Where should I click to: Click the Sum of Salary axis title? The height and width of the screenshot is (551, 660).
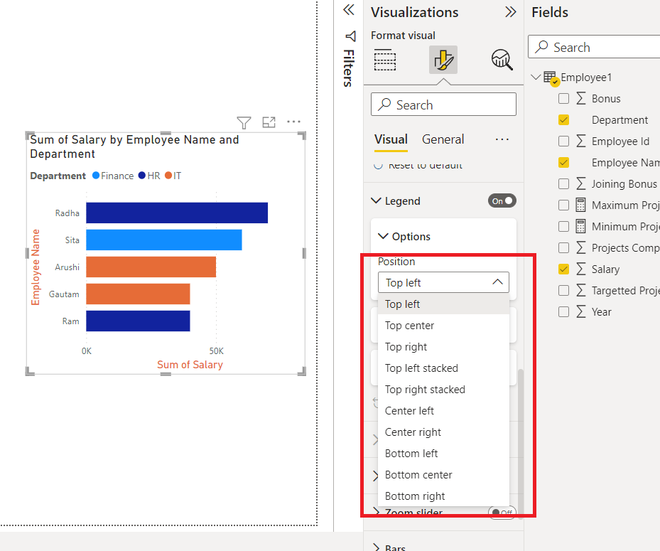190,365
